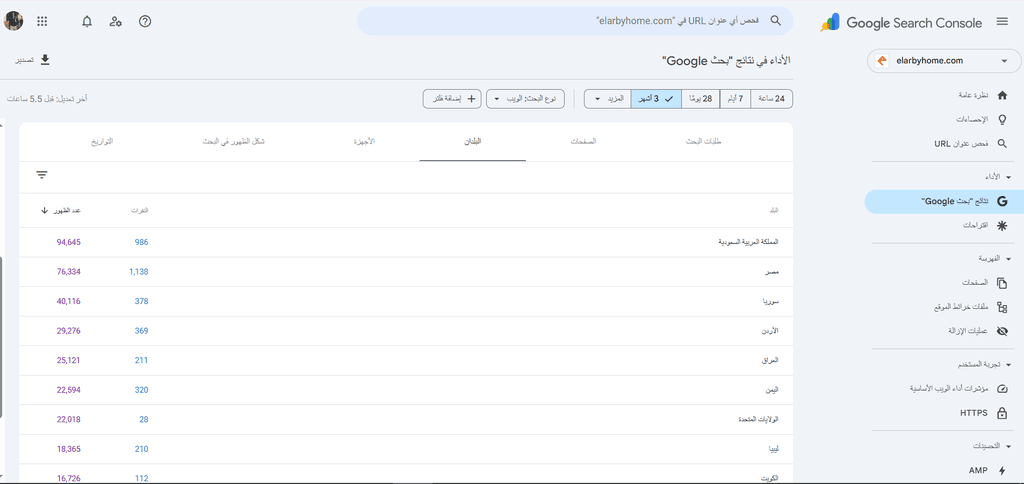Select the 24 hours date range

click(x=772, y=99)
